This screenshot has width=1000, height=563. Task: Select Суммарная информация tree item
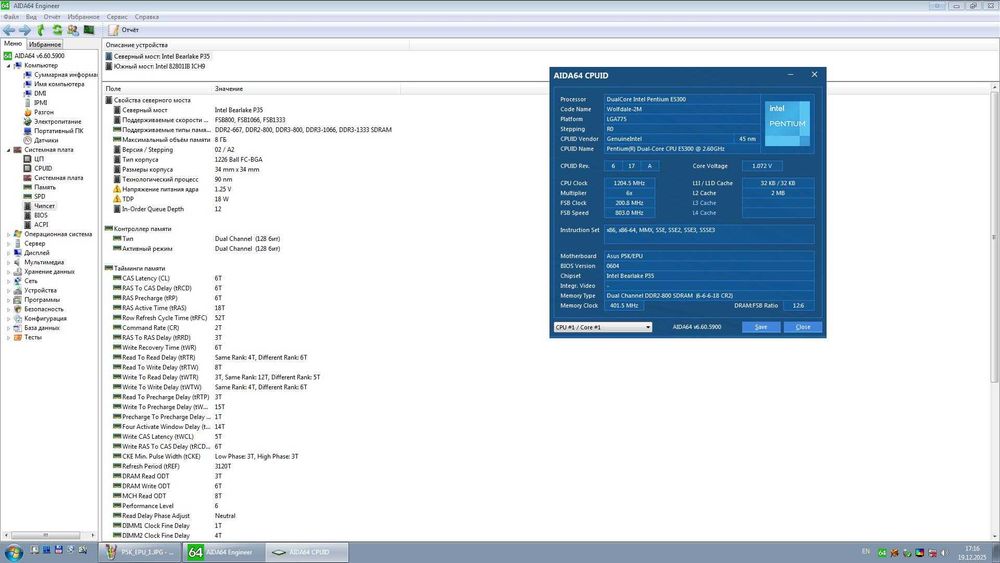(61, 75)
